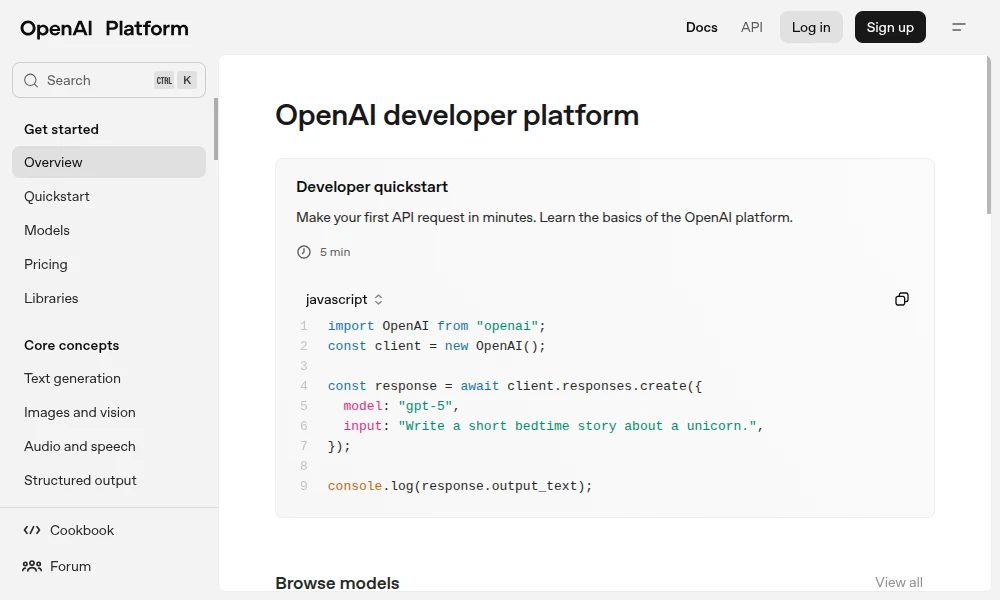Switch to the API tab

[752, 27]
